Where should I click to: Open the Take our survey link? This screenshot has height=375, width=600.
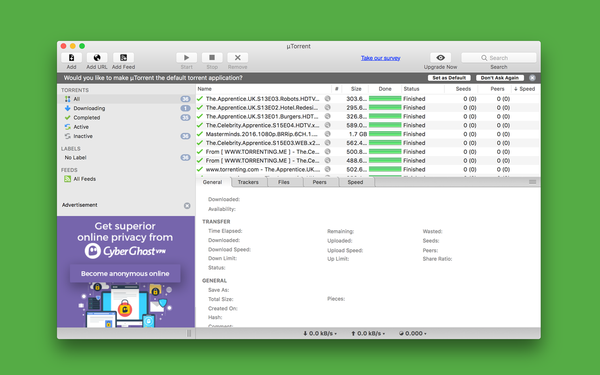(380, 58)
